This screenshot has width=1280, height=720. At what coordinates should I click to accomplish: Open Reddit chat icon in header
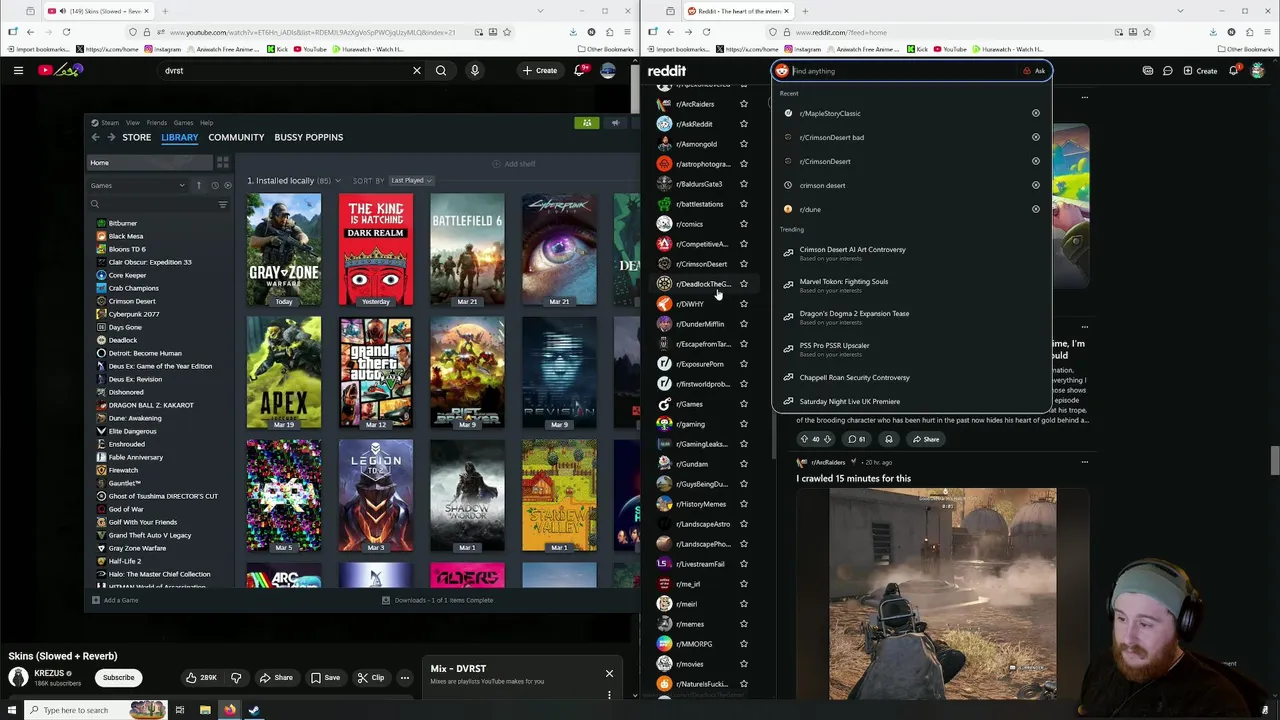coord(1167,71)
